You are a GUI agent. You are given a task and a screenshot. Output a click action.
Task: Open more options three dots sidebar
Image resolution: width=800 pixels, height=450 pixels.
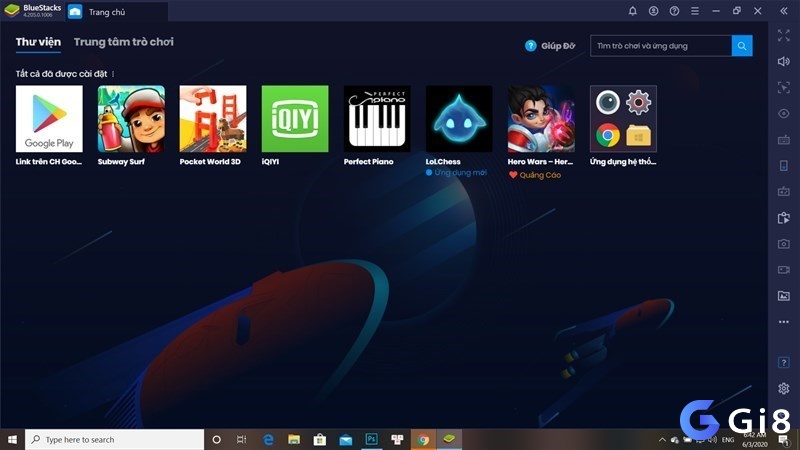coord(784,322)
